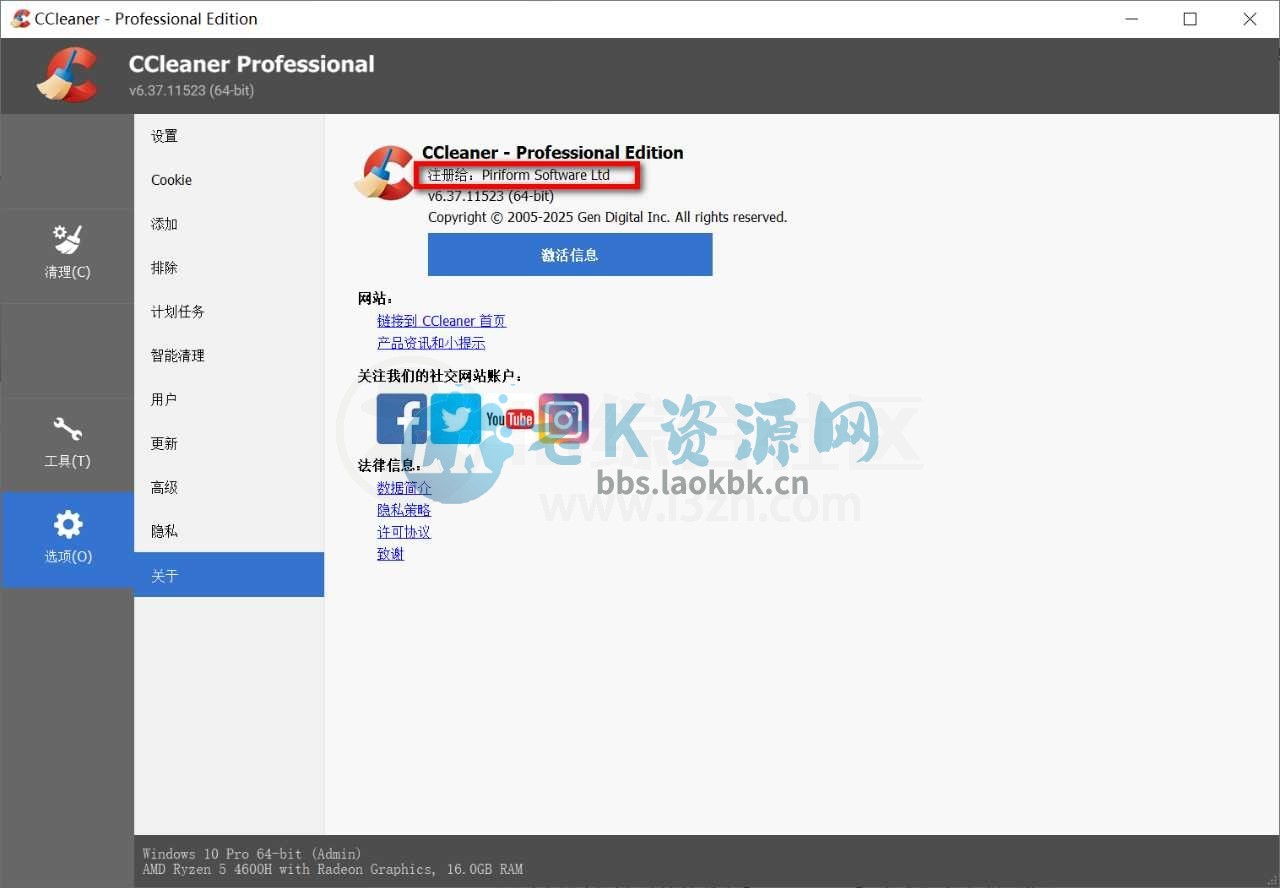Click the title bar CCleaner app icon
This screenshot has width=1280, height=888.
(x=20, y=18)
